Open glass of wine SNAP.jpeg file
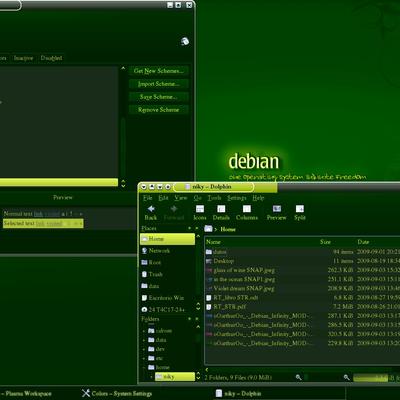 click(240, 270)
